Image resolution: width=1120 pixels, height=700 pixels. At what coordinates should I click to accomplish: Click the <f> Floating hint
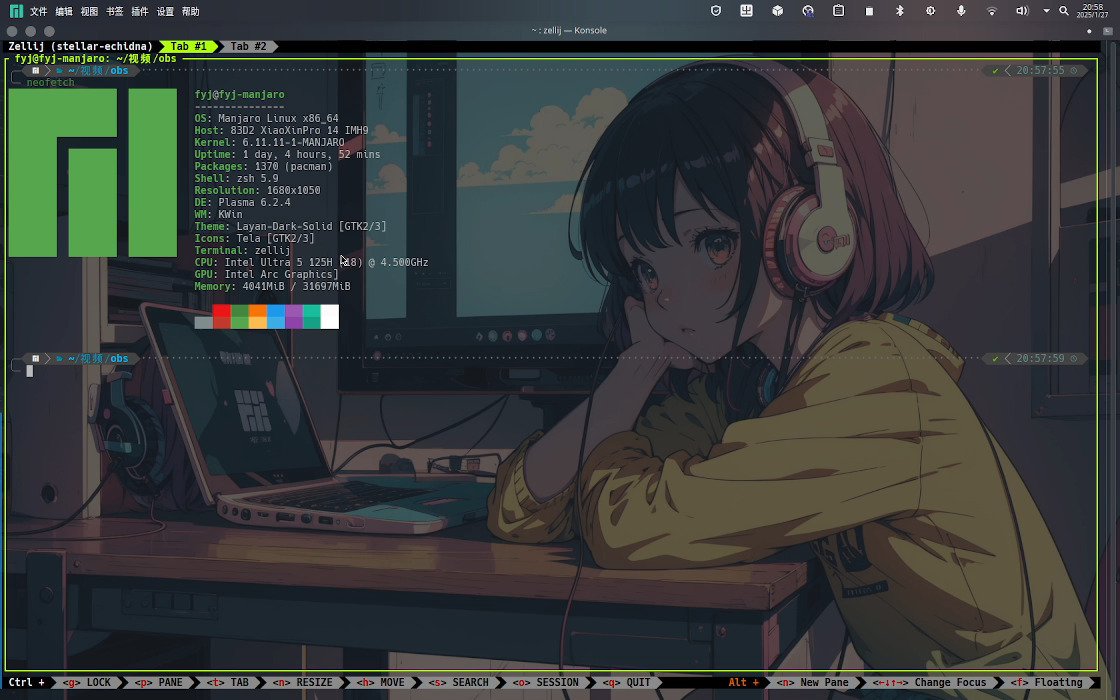1046,683
